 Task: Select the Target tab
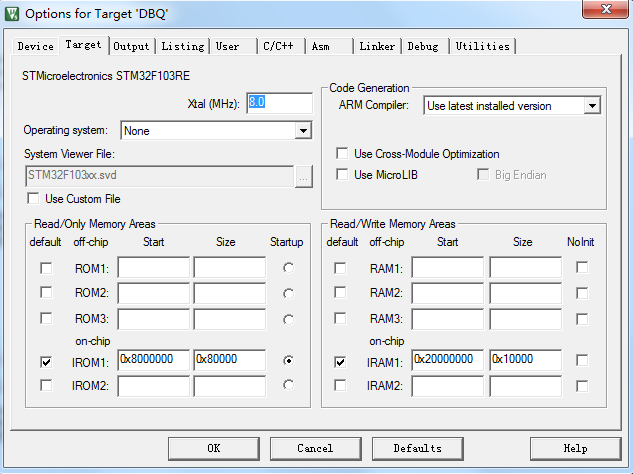coord(84,45)
